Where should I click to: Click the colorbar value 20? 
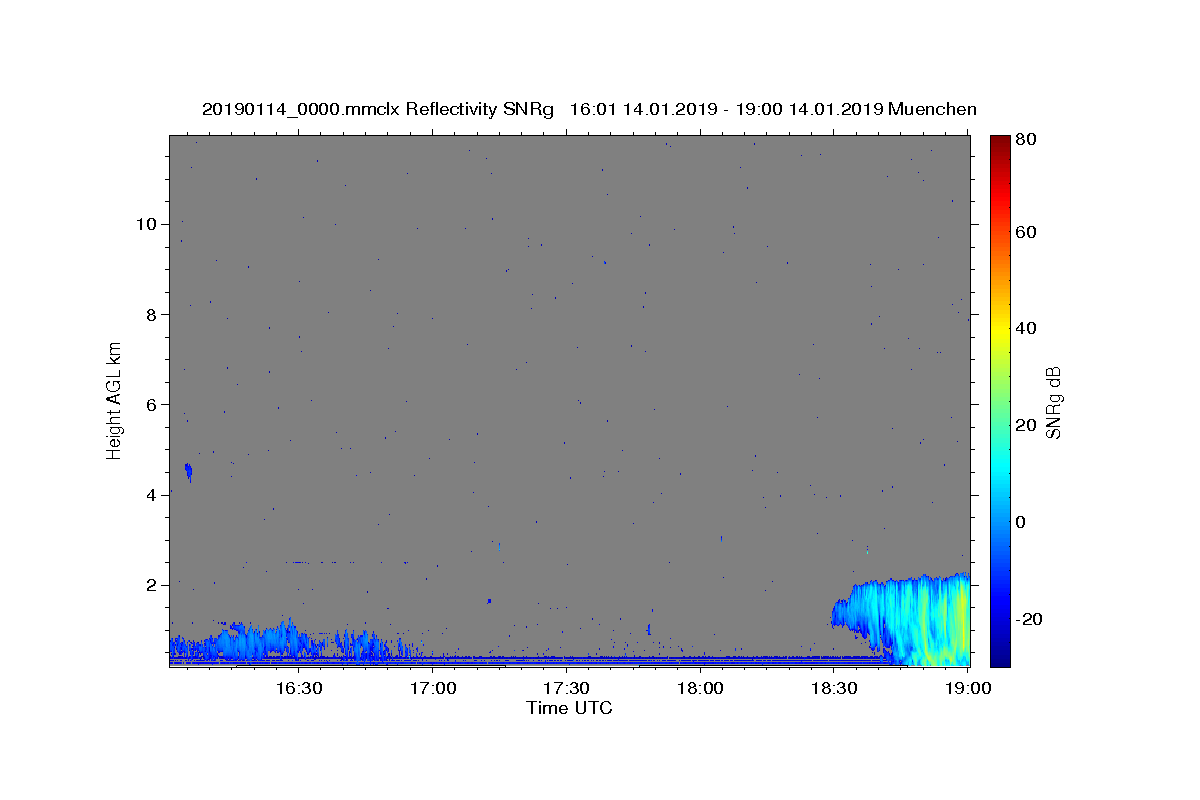tap(1025, 425)
